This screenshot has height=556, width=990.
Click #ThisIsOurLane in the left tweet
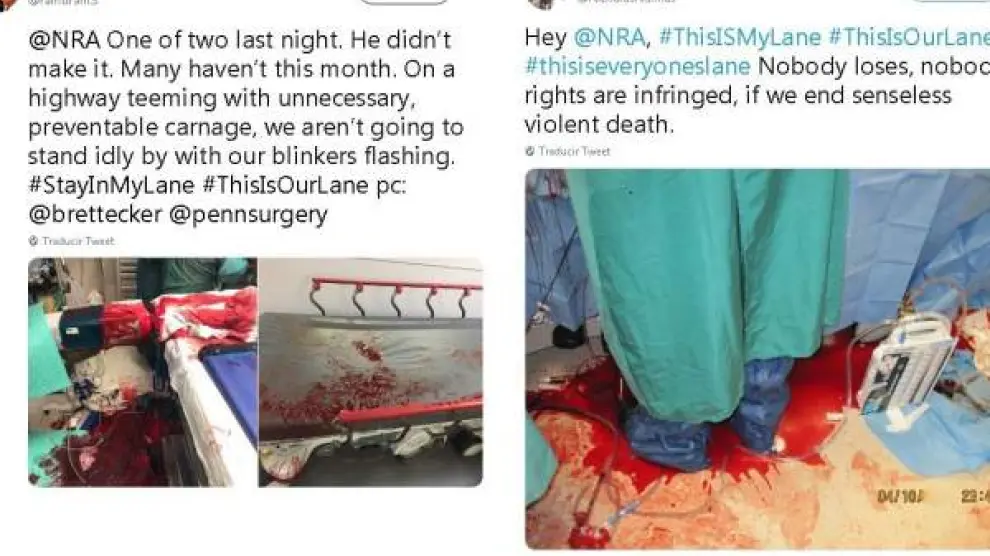[285, 186]
